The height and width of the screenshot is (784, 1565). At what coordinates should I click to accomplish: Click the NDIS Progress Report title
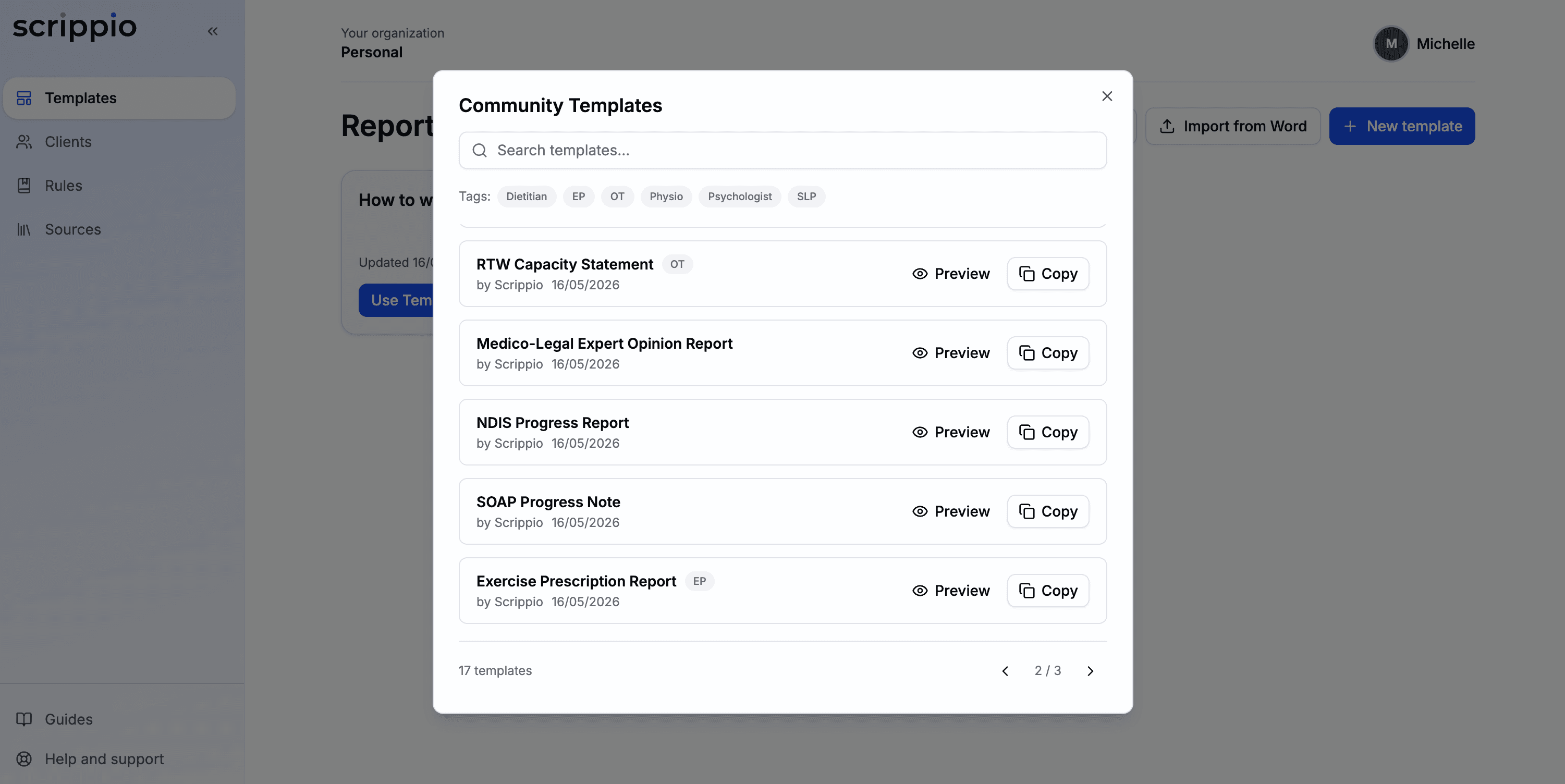coord(552,423)
